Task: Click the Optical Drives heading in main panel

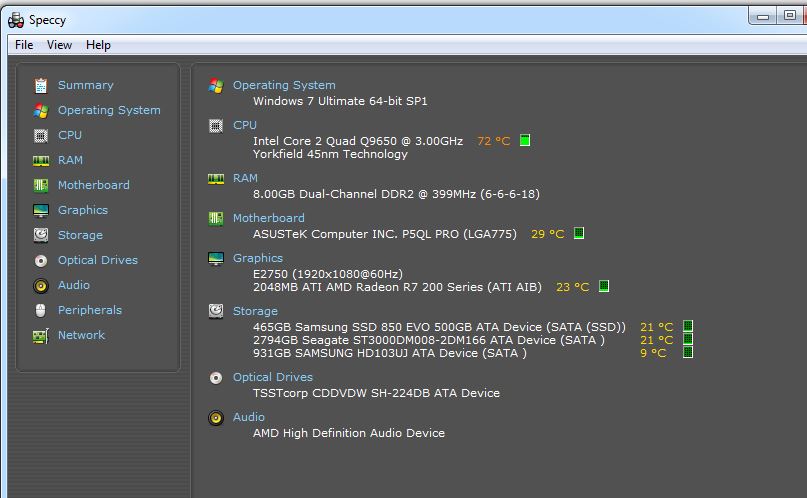Action: [x=272, y=377]
